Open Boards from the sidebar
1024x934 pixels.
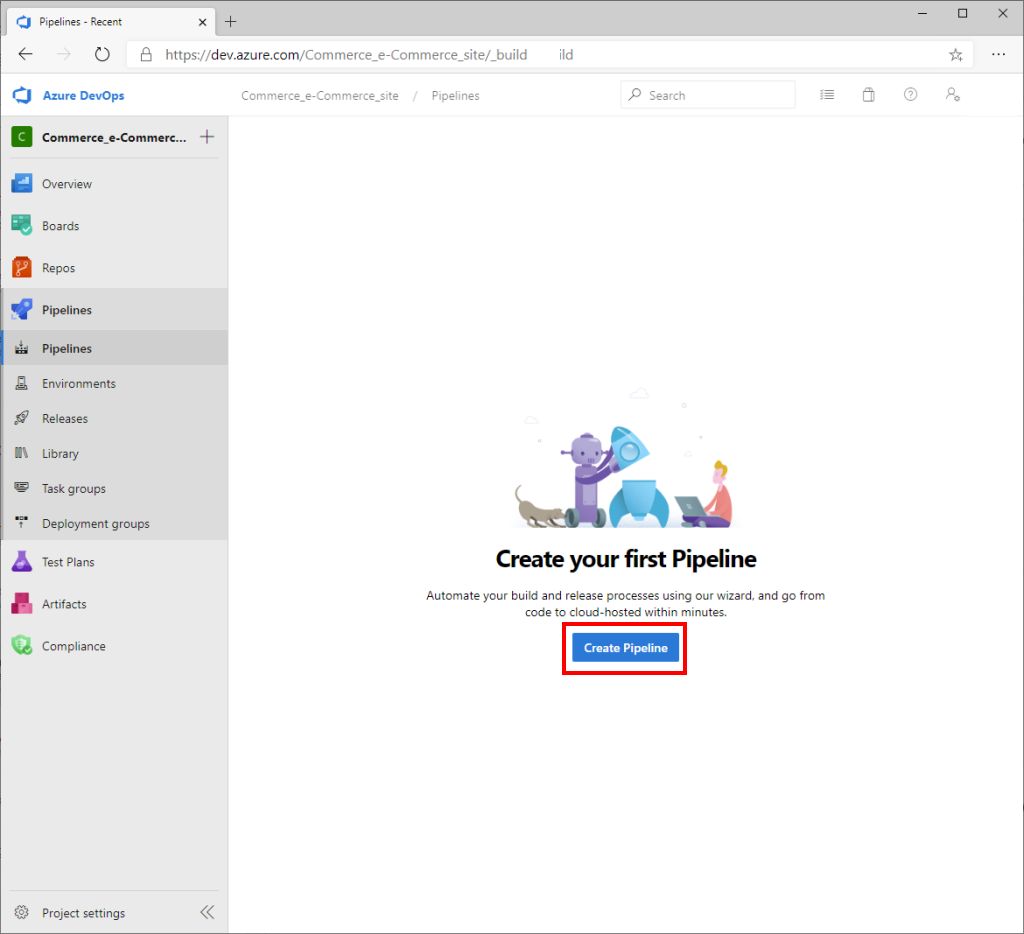60,225
